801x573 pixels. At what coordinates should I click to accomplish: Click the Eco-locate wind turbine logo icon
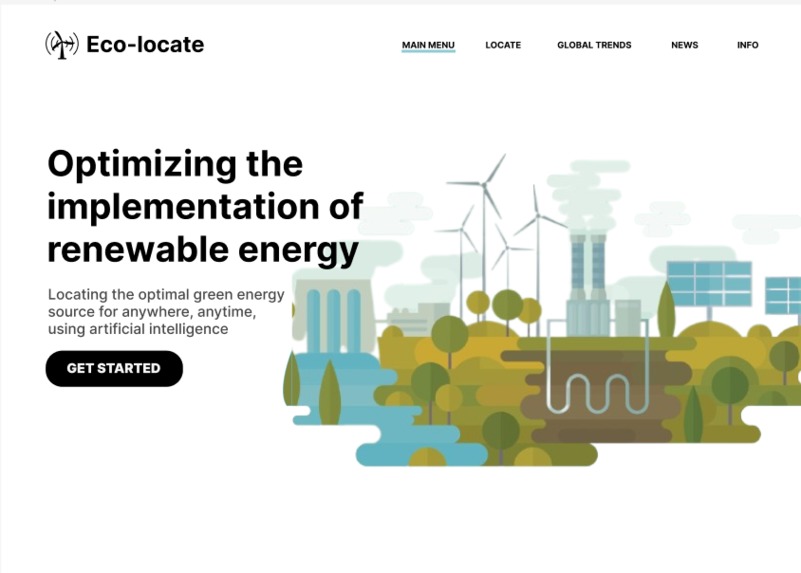[62, 45]
